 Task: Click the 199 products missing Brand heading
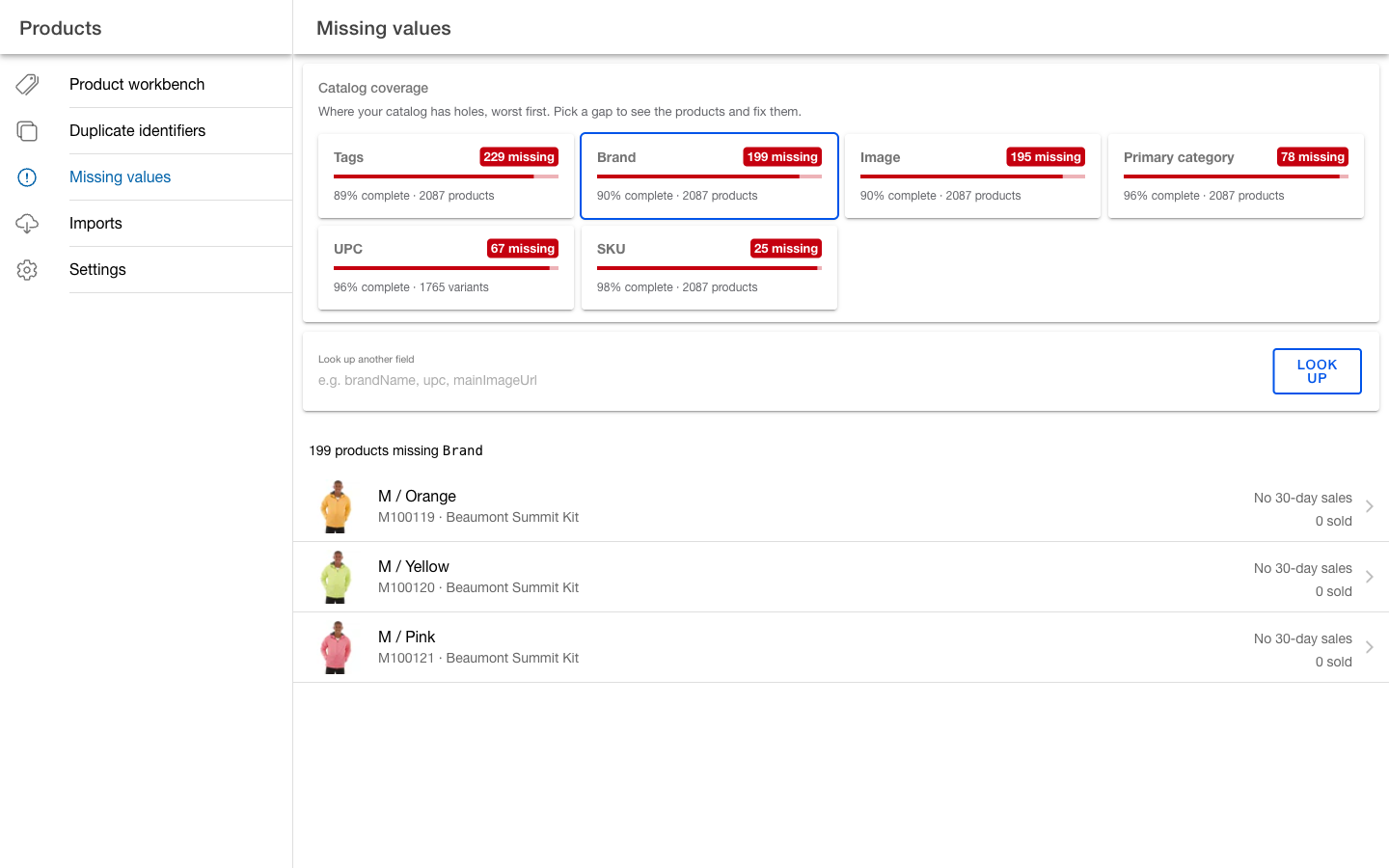pos(395,450)
